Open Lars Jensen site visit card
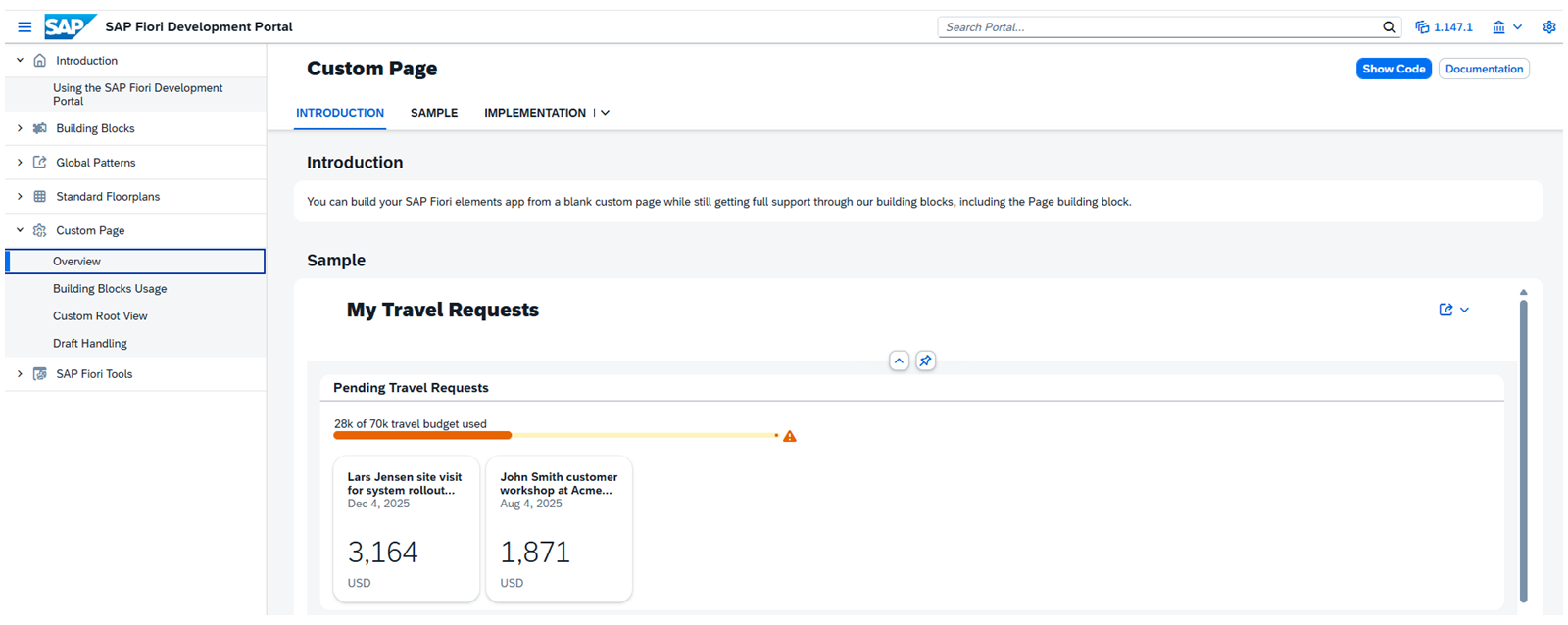 click(406, 529)
